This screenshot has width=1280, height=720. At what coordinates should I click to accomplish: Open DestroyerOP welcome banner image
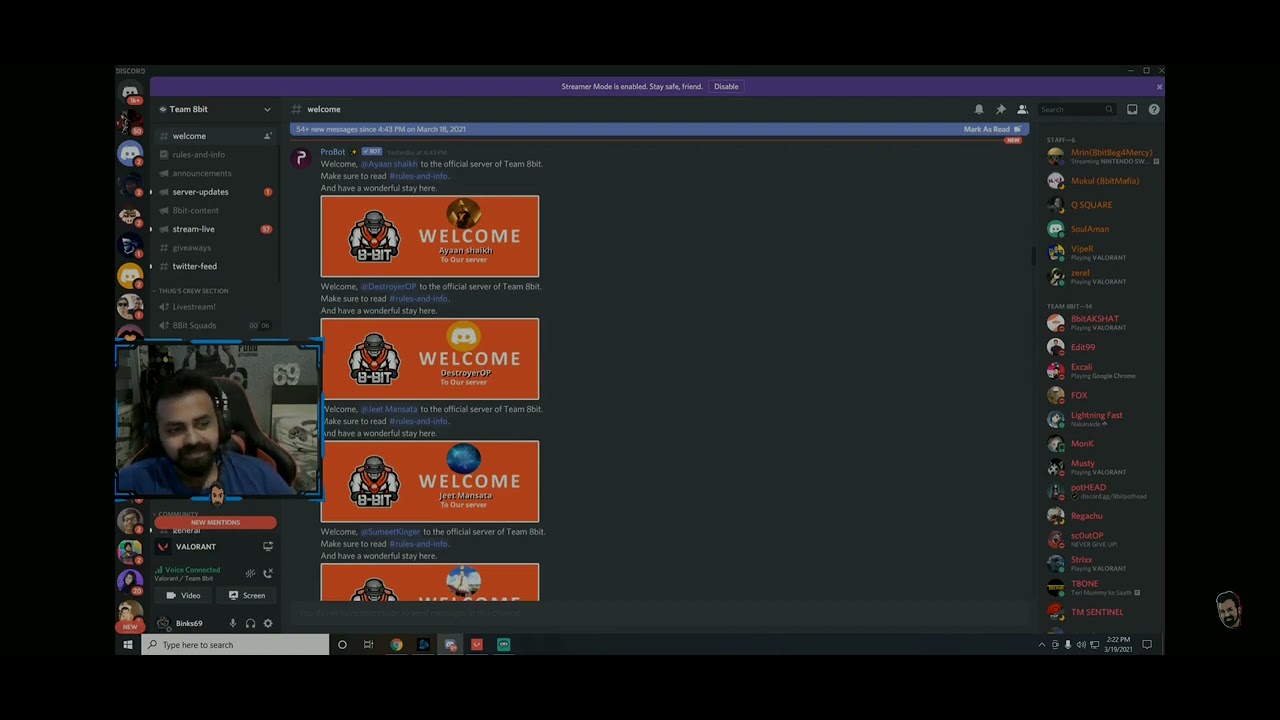pos(430,359)
